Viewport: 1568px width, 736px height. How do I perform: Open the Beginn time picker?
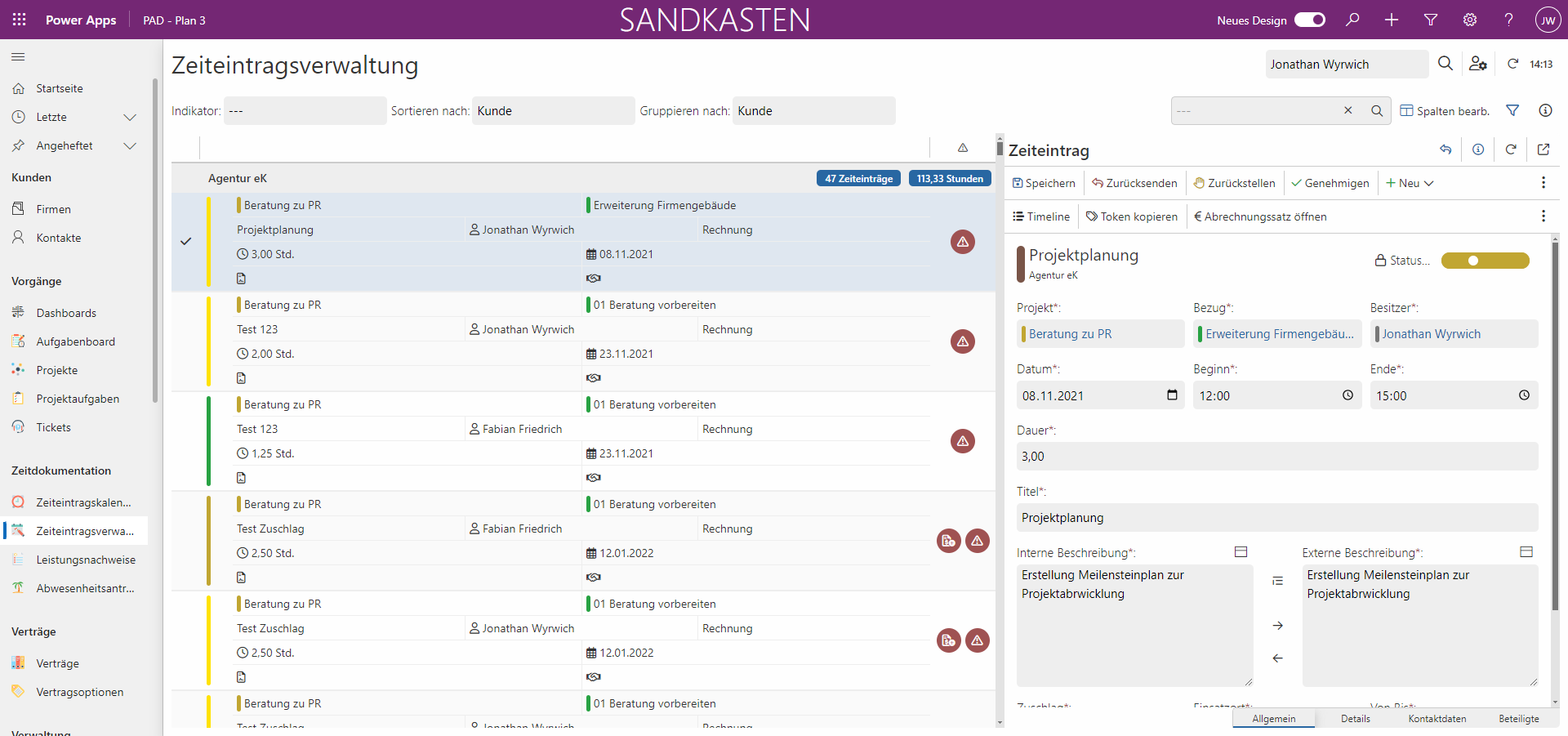pyautogui.click(x=1347, y=395)
